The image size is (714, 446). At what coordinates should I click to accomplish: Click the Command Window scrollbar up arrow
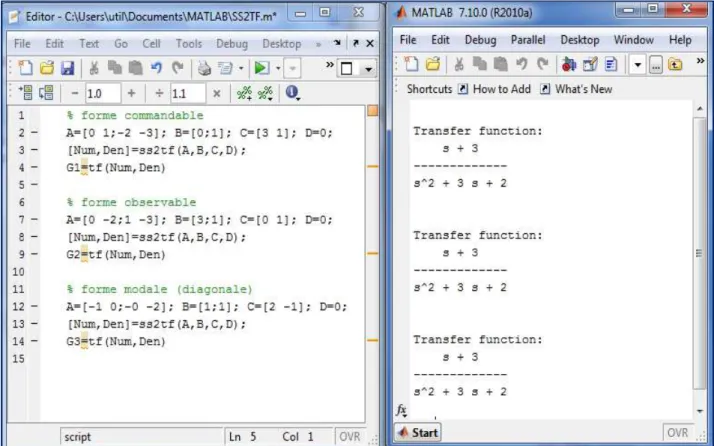point(699,108)
